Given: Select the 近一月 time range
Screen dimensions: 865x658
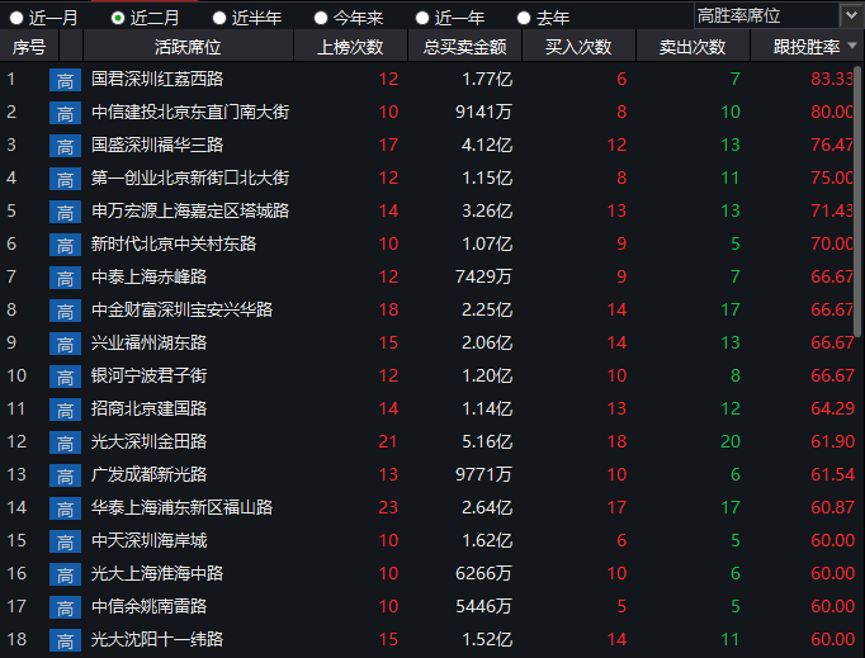Looking at the screenshot, I should coord(44,18).
